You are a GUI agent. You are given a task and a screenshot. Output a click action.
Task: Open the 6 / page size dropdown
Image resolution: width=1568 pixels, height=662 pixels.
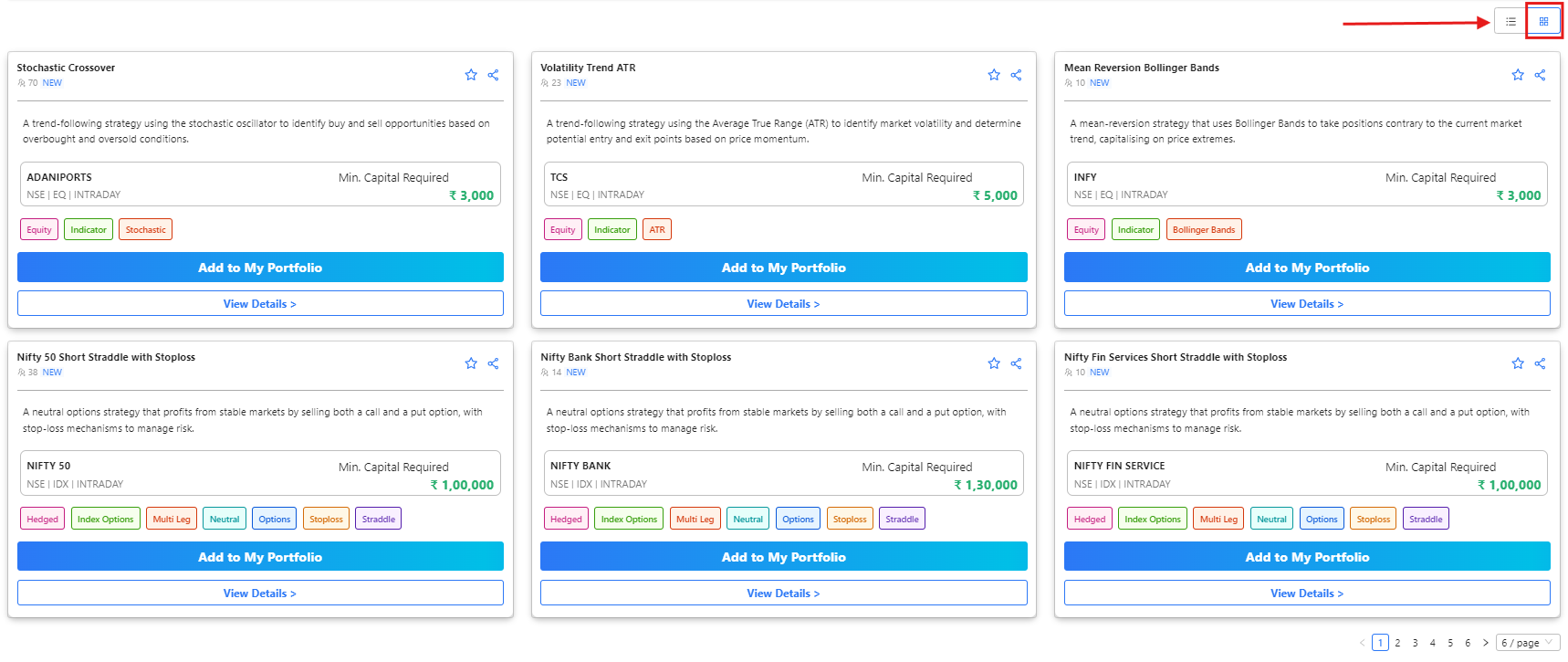point(1527,643)
